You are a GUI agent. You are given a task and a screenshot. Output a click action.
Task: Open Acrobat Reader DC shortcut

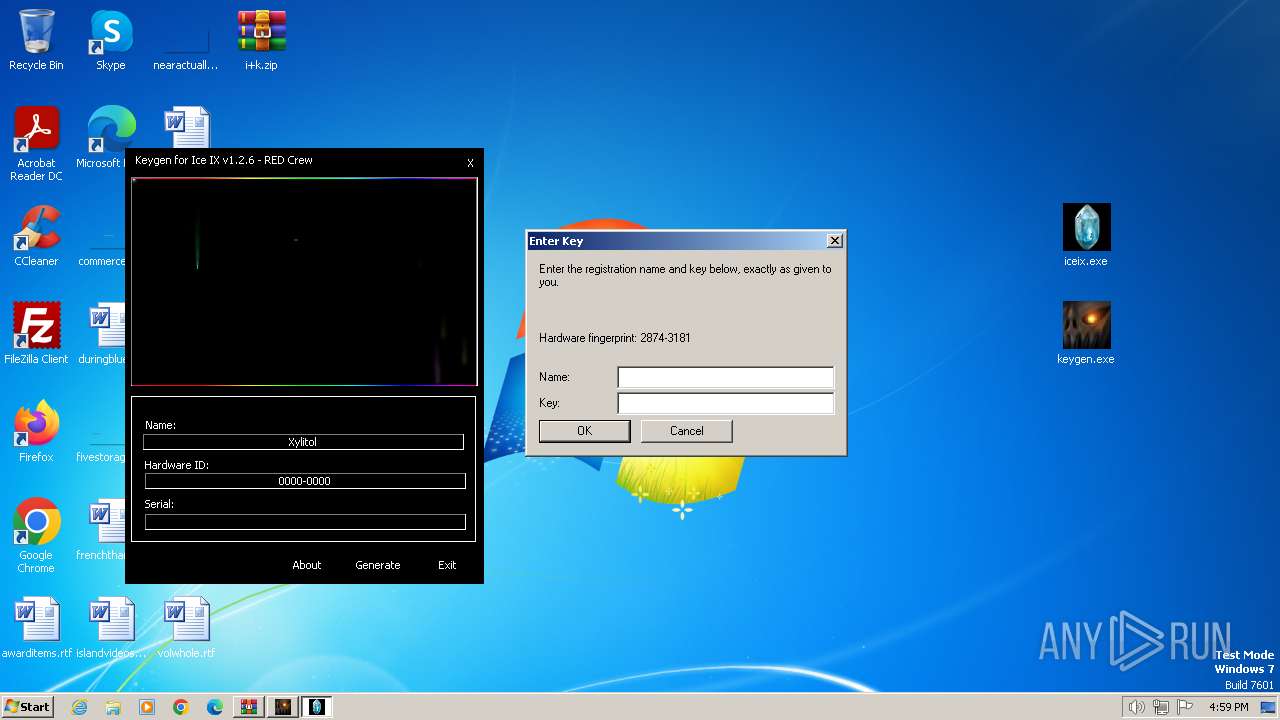click(x=36, y=144)
